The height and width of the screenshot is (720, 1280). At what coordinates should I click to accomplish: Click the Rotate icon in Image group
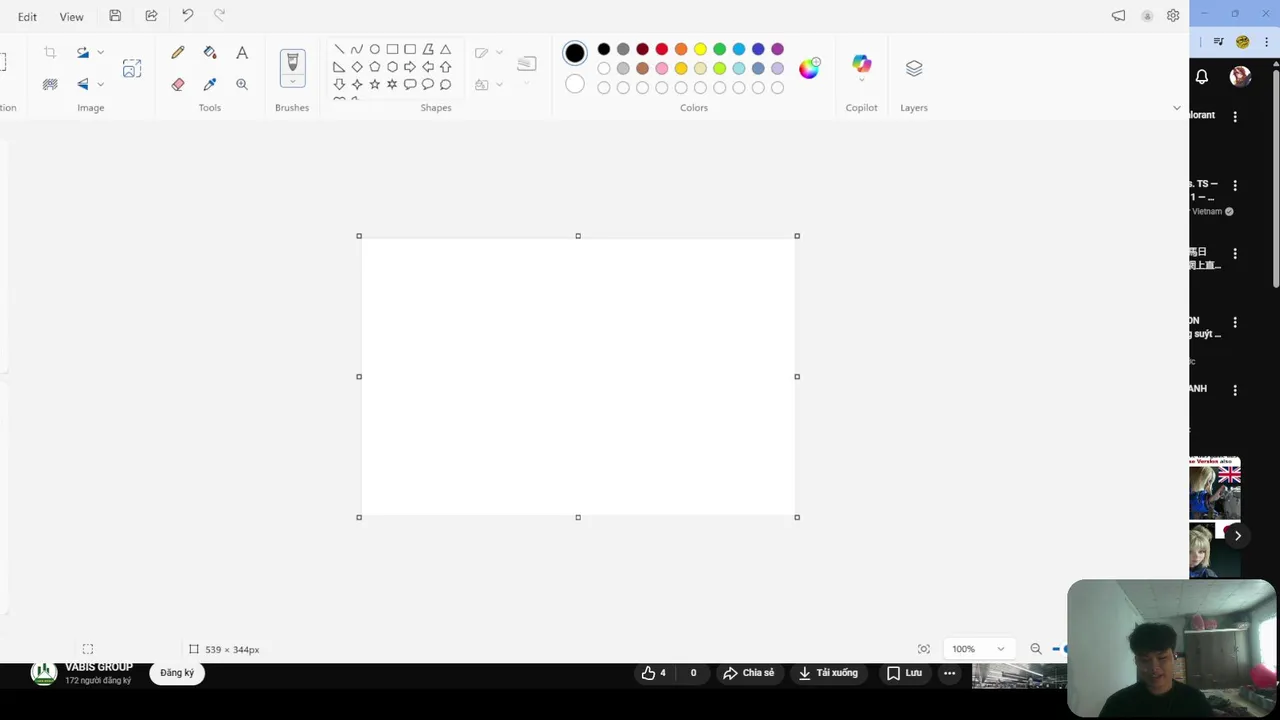(x=83, y=52)
